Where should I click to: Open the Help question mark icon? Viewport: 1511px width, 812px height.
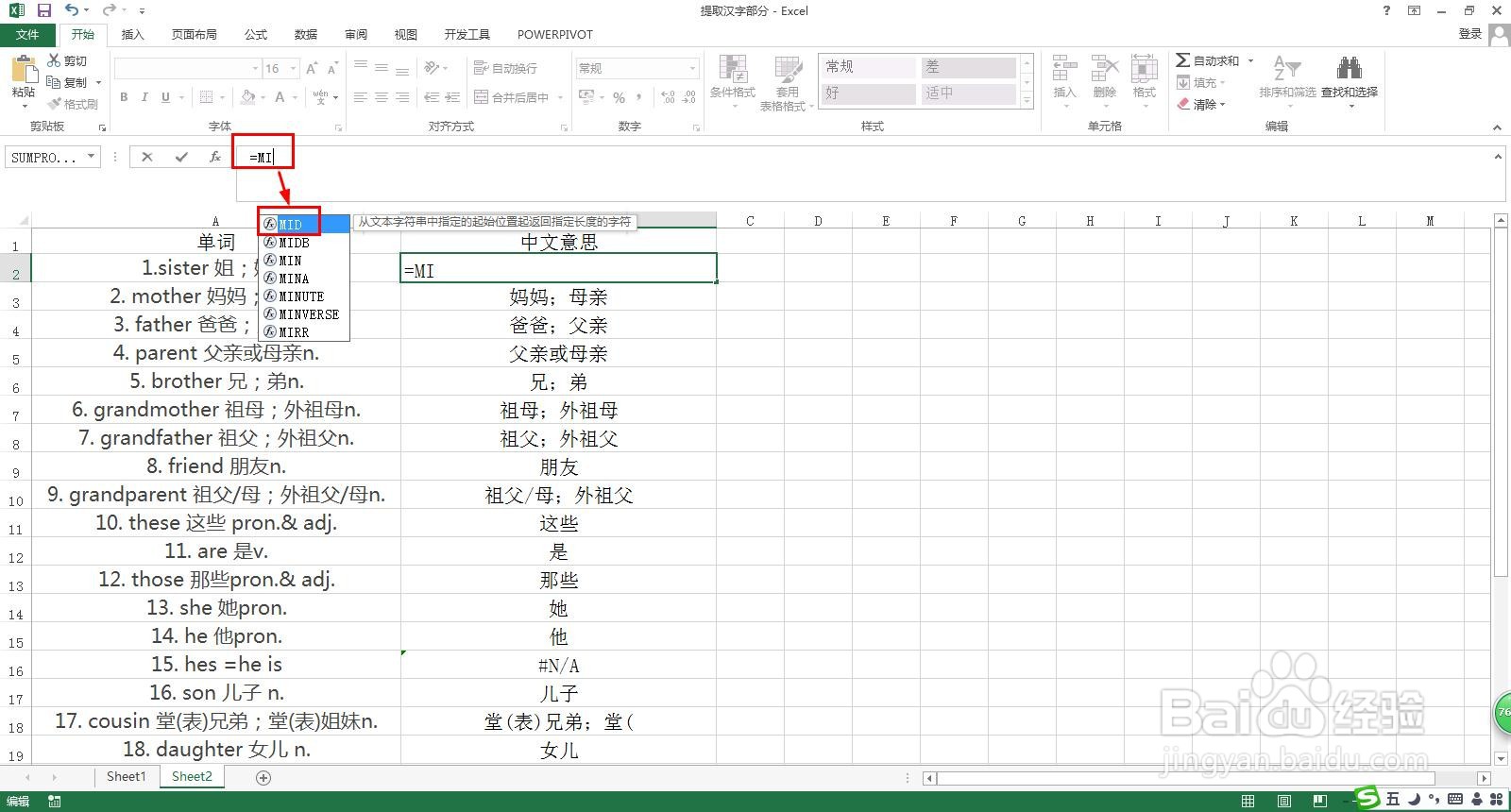[1386, 10]
